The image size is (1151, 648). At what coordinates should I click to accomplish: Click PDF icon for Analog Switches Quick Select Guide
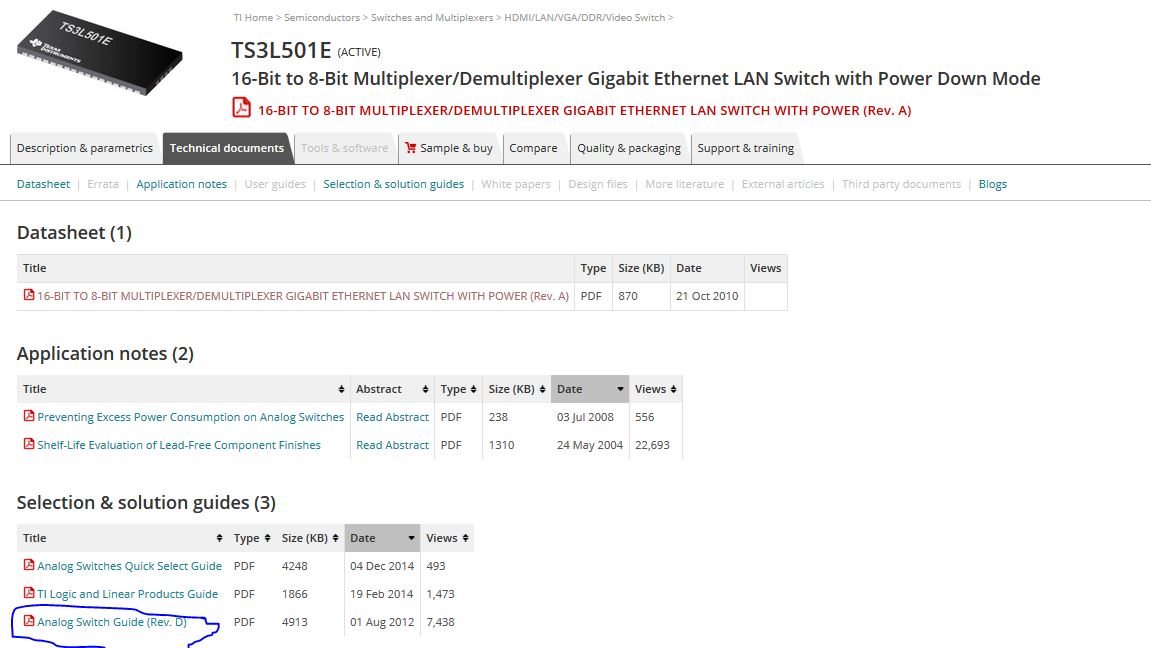coord(29,564)
